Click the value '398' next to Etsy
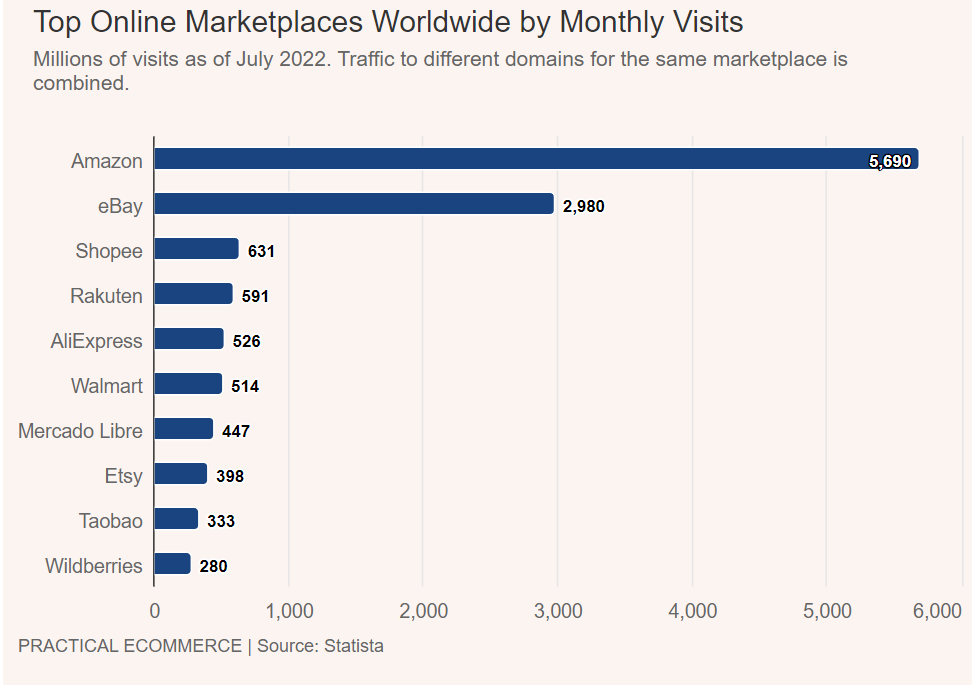 pos(230,476)
